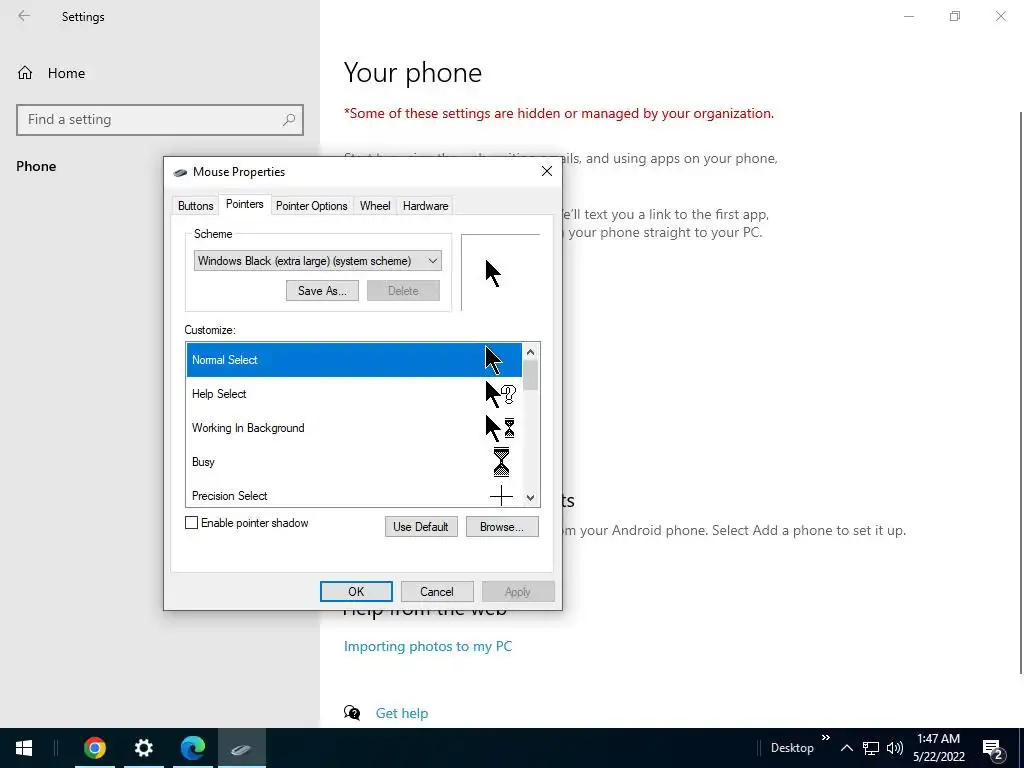Click search magnifier icon in Settings
This screenshot has width=1024, height=768.
[x=289, y=120]
